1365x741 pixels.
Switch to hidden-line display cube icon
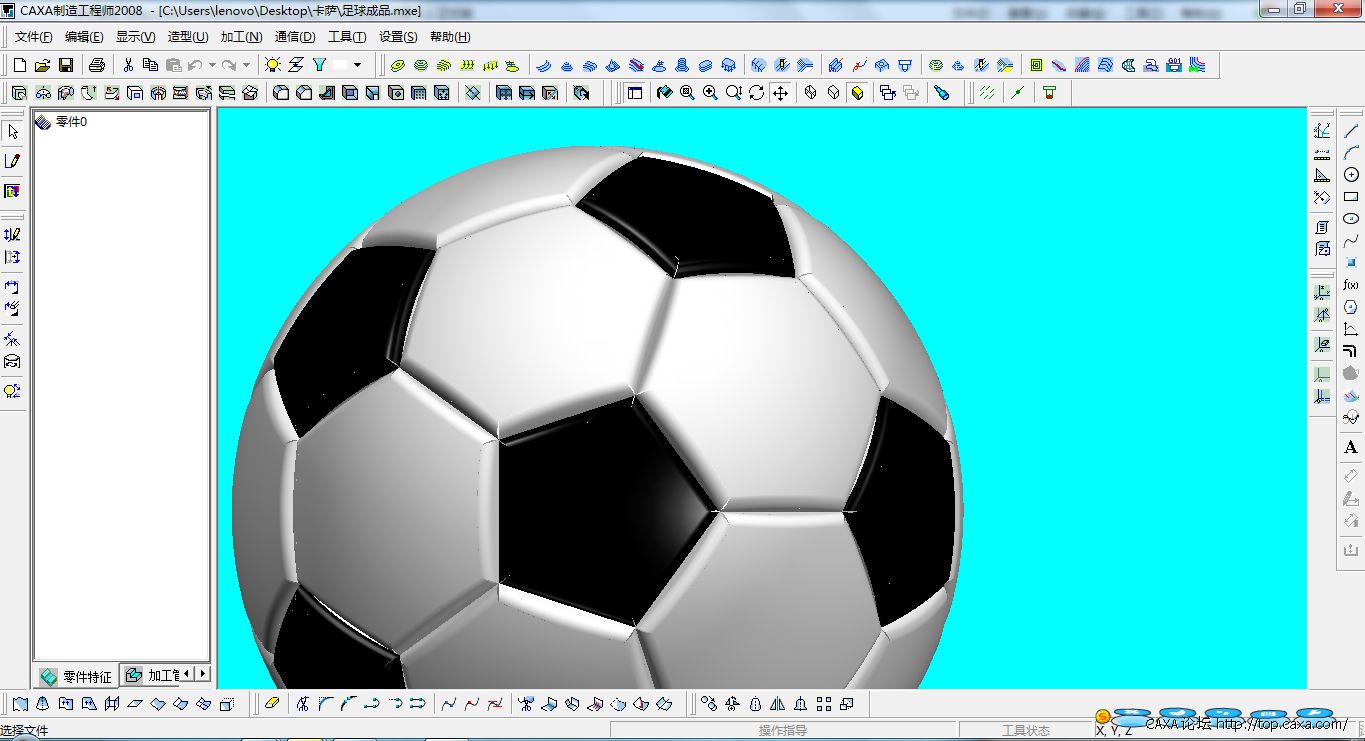click(x=834, y=93)
